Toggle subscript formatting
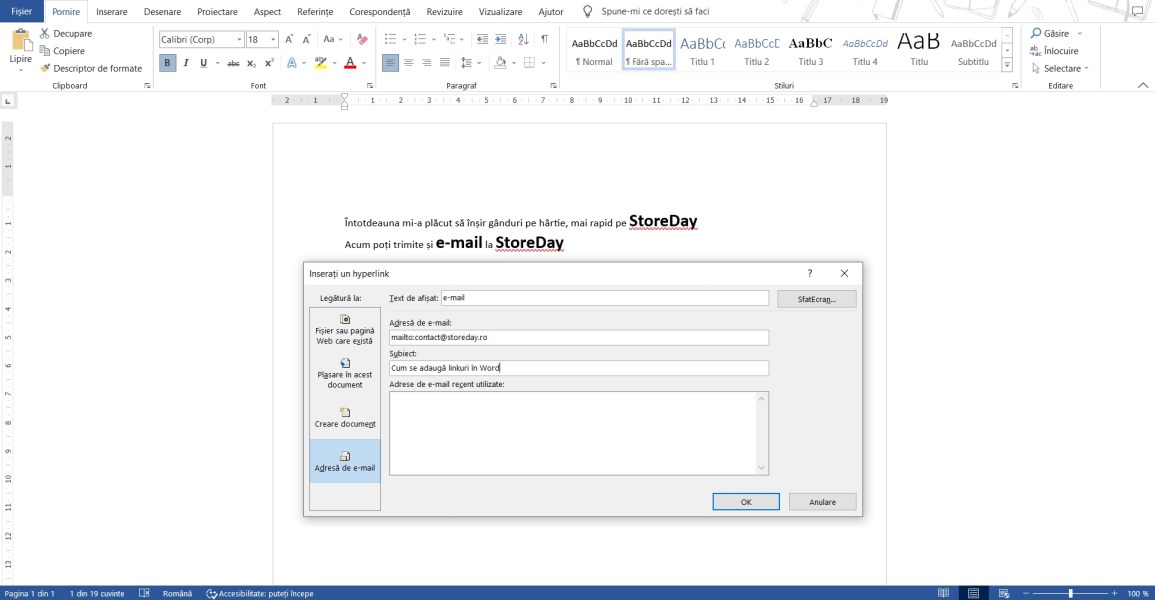Screen dimensions: 1155x600 click(251, 63)
